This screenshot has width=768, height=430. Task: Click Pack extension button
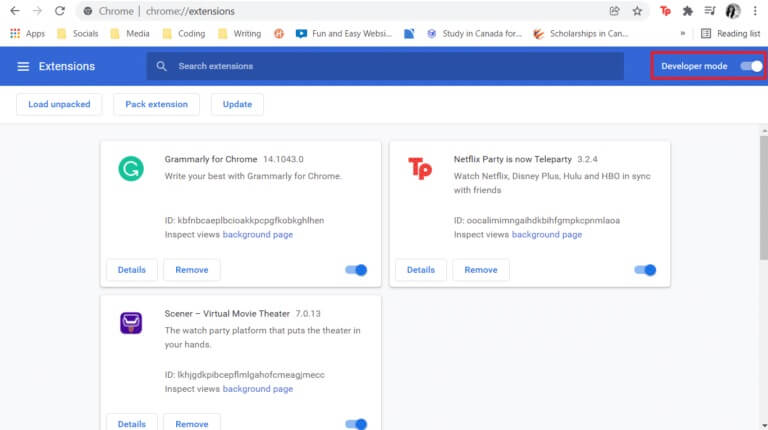[156, 104]
